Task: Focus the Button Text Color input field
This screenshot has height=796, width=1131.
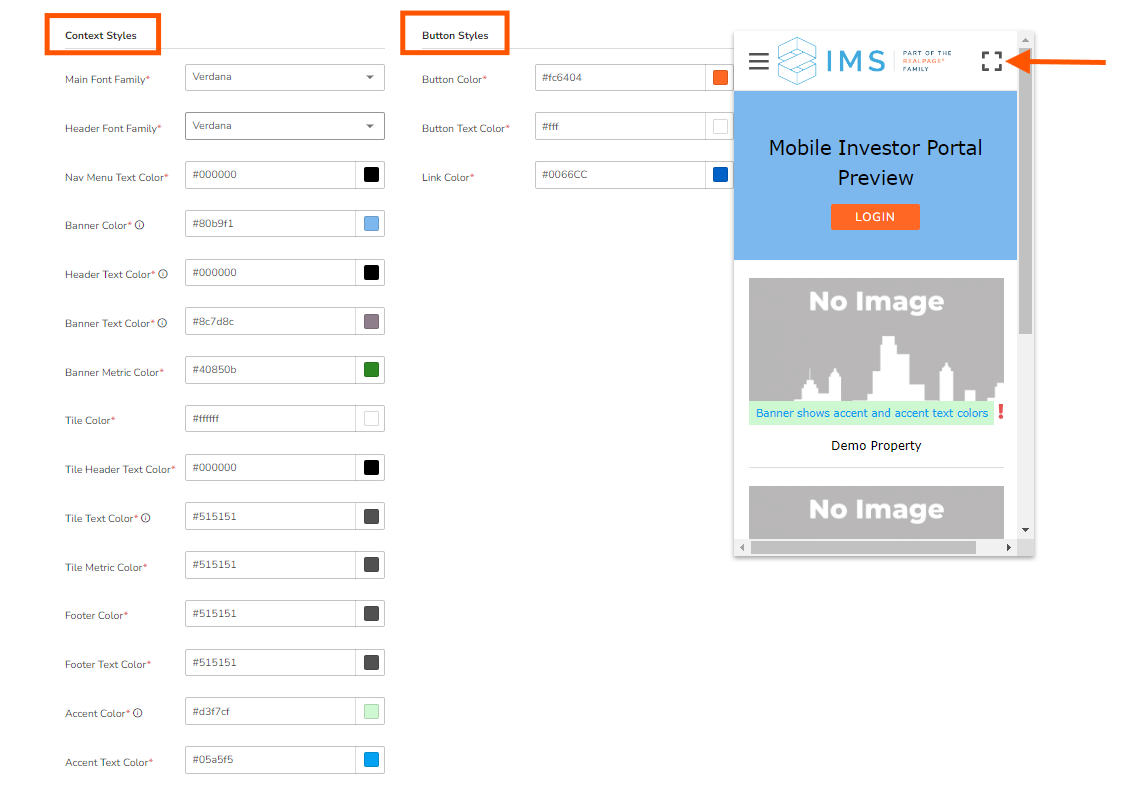Action: [620, 127]
